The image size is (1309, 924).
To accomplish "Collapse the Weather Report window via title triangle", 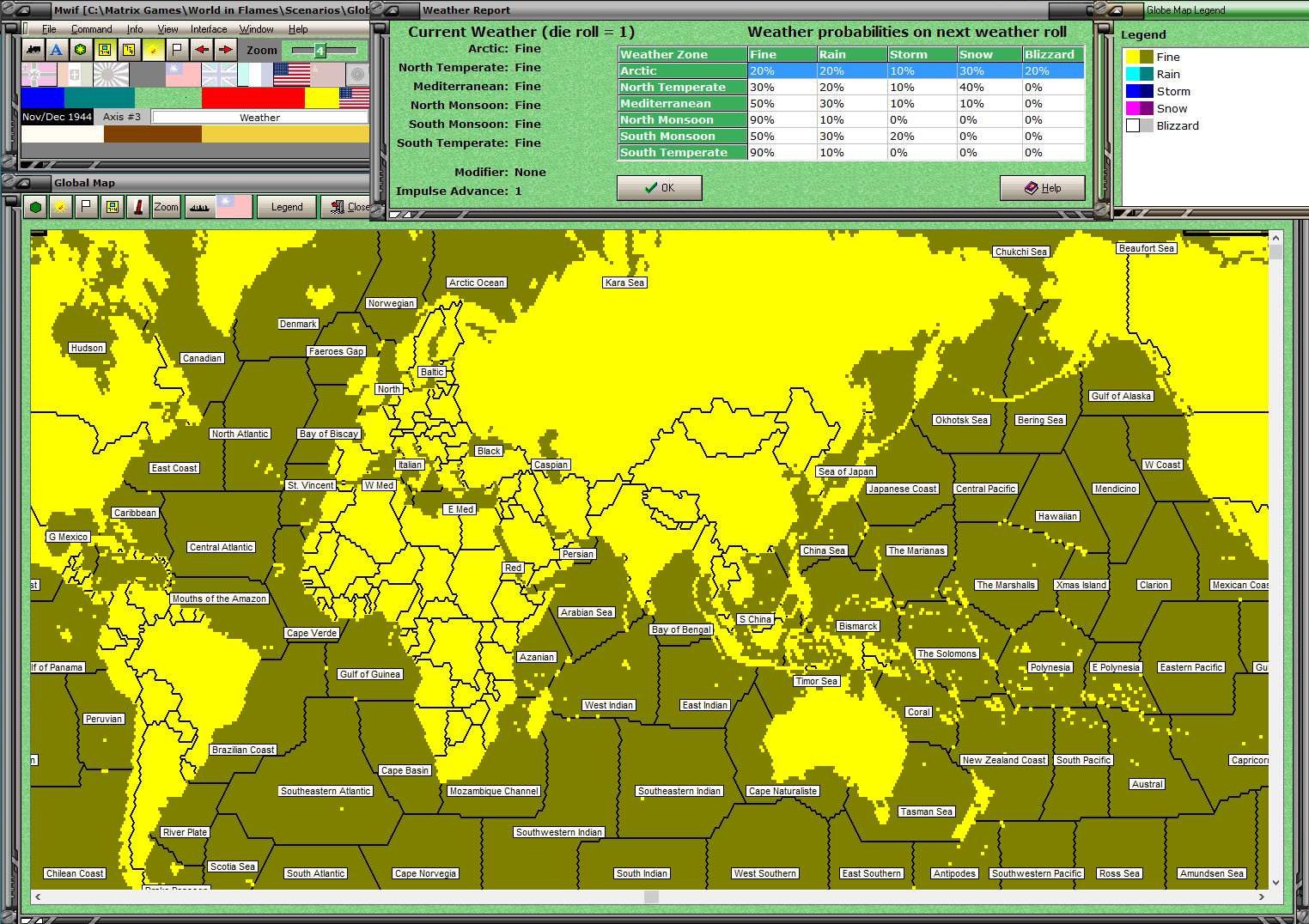I will tap(391, 10).
